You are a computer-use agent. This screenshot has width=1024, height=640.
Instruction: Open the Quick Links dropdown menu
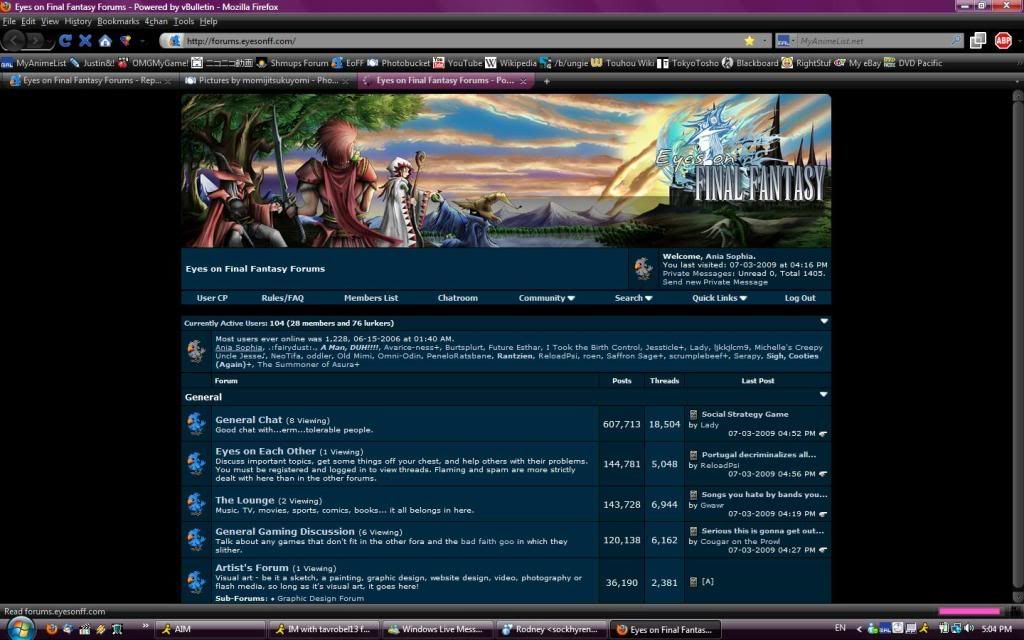[719, 298]
